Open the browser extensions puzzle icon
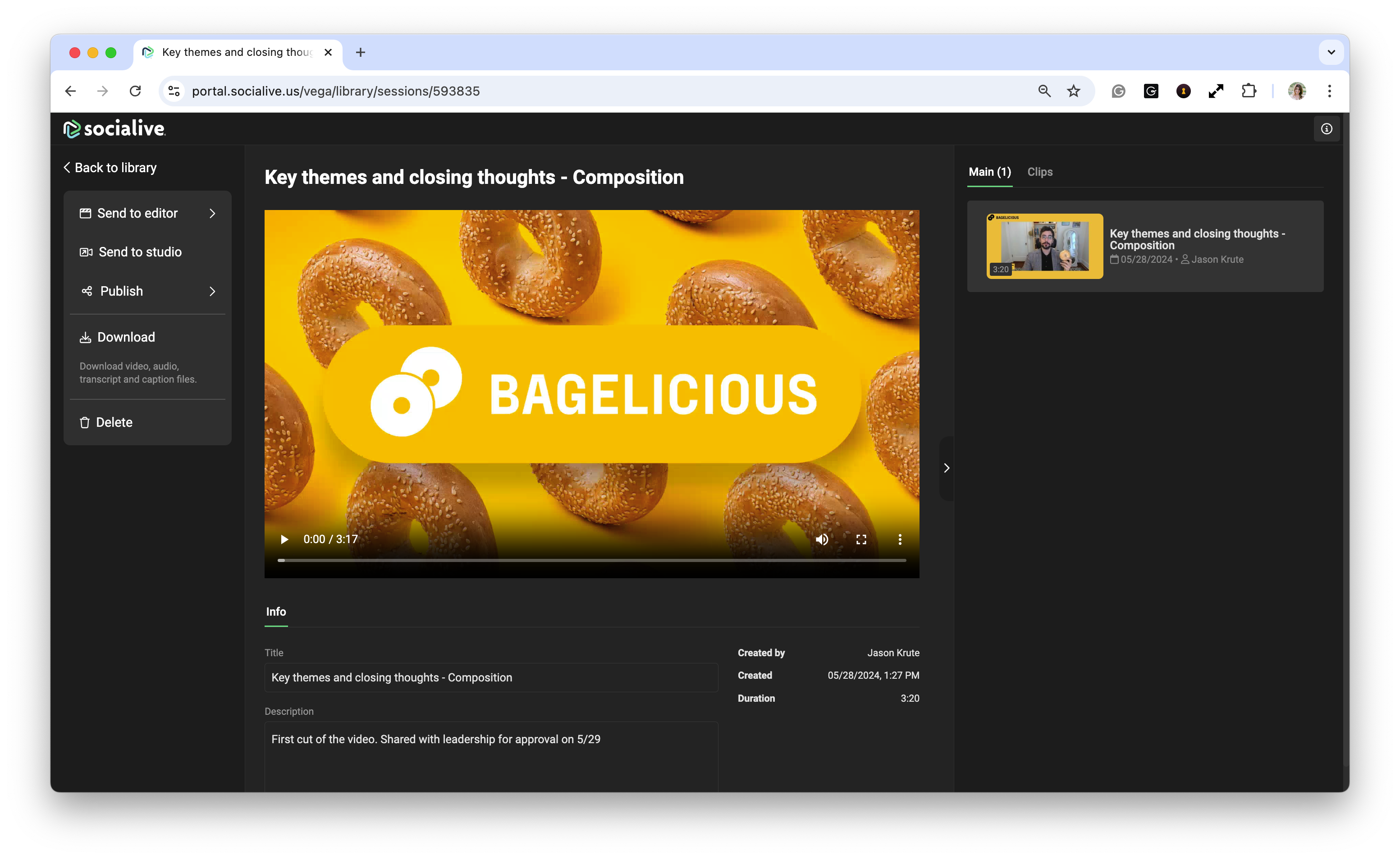The image size is (1400, 859). [1248, 91]
